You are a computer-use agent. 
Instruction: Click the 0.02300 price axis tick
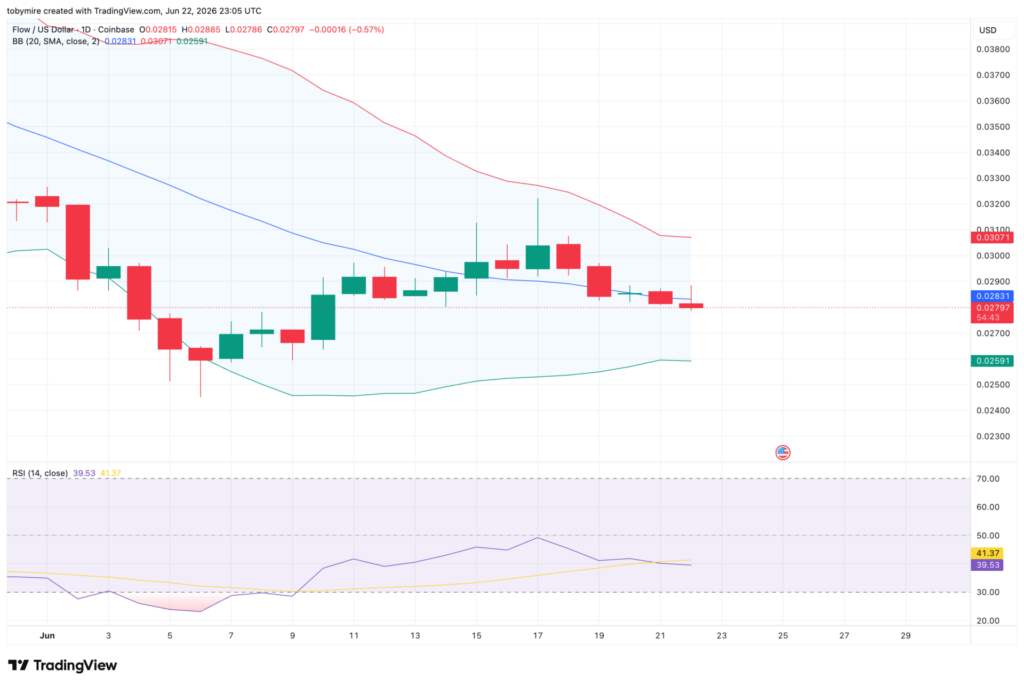993,436
